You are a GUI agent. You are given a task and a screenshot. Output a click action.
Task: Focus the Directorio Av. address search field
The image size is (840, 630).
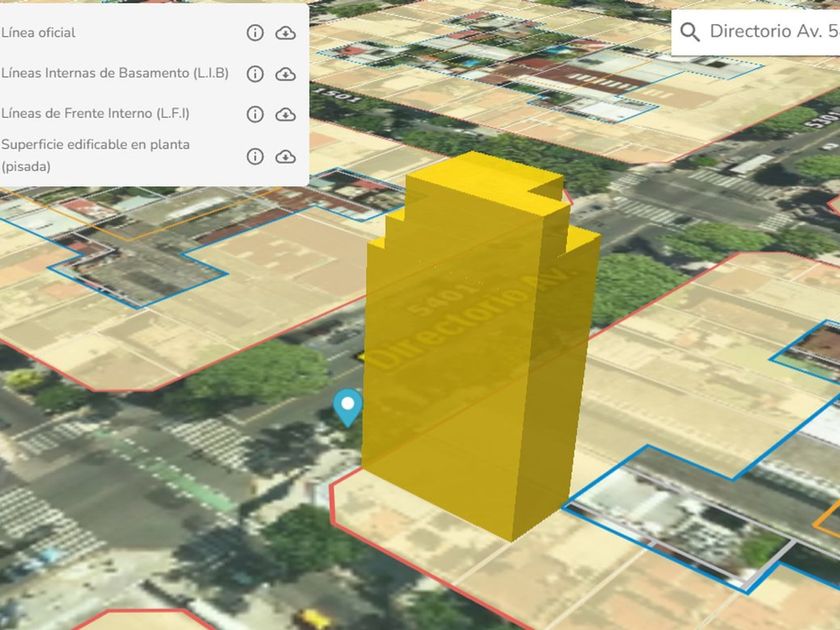tap(772, 31)
